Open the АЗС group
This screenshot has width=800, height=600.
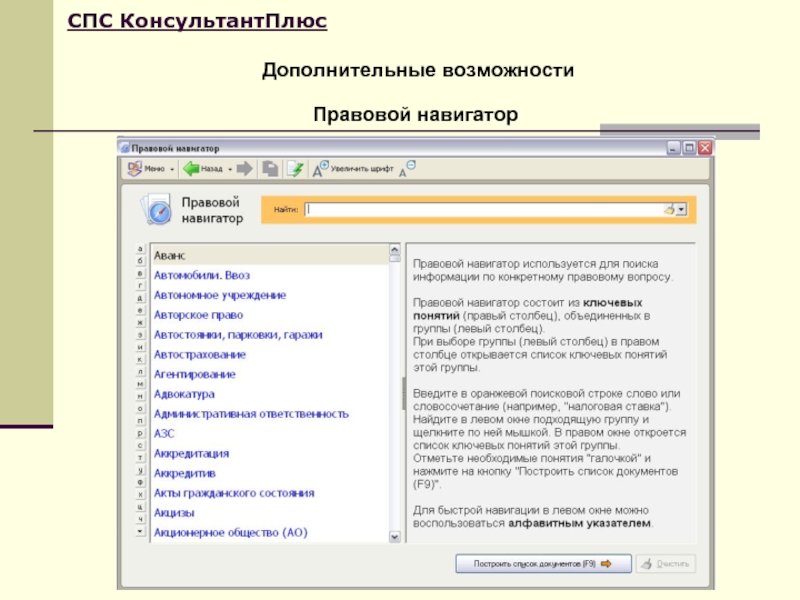pos(164,434)
